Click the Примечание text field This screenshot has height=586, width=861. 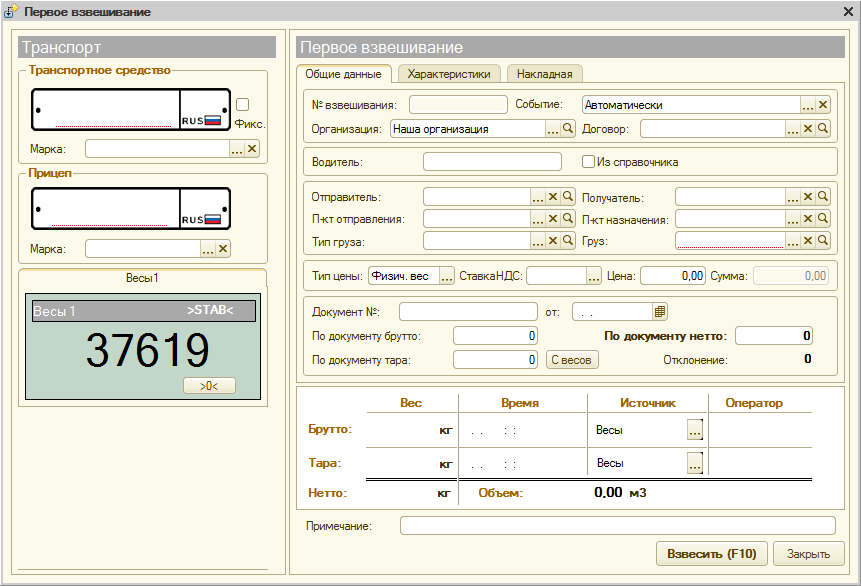point(617,526)
